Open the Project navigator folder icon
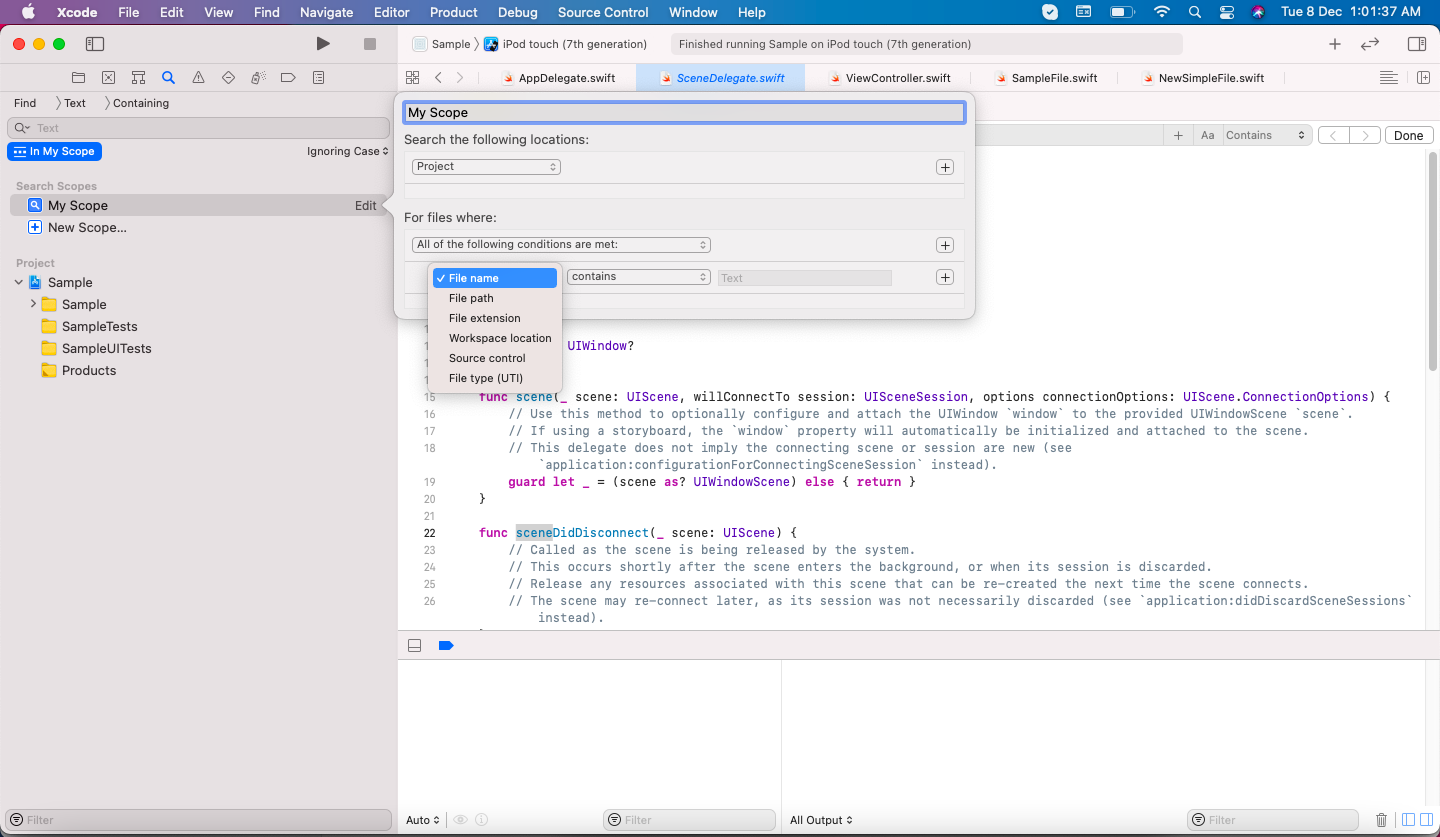The width and height of the screenshot is (1440, 837). 78,78
